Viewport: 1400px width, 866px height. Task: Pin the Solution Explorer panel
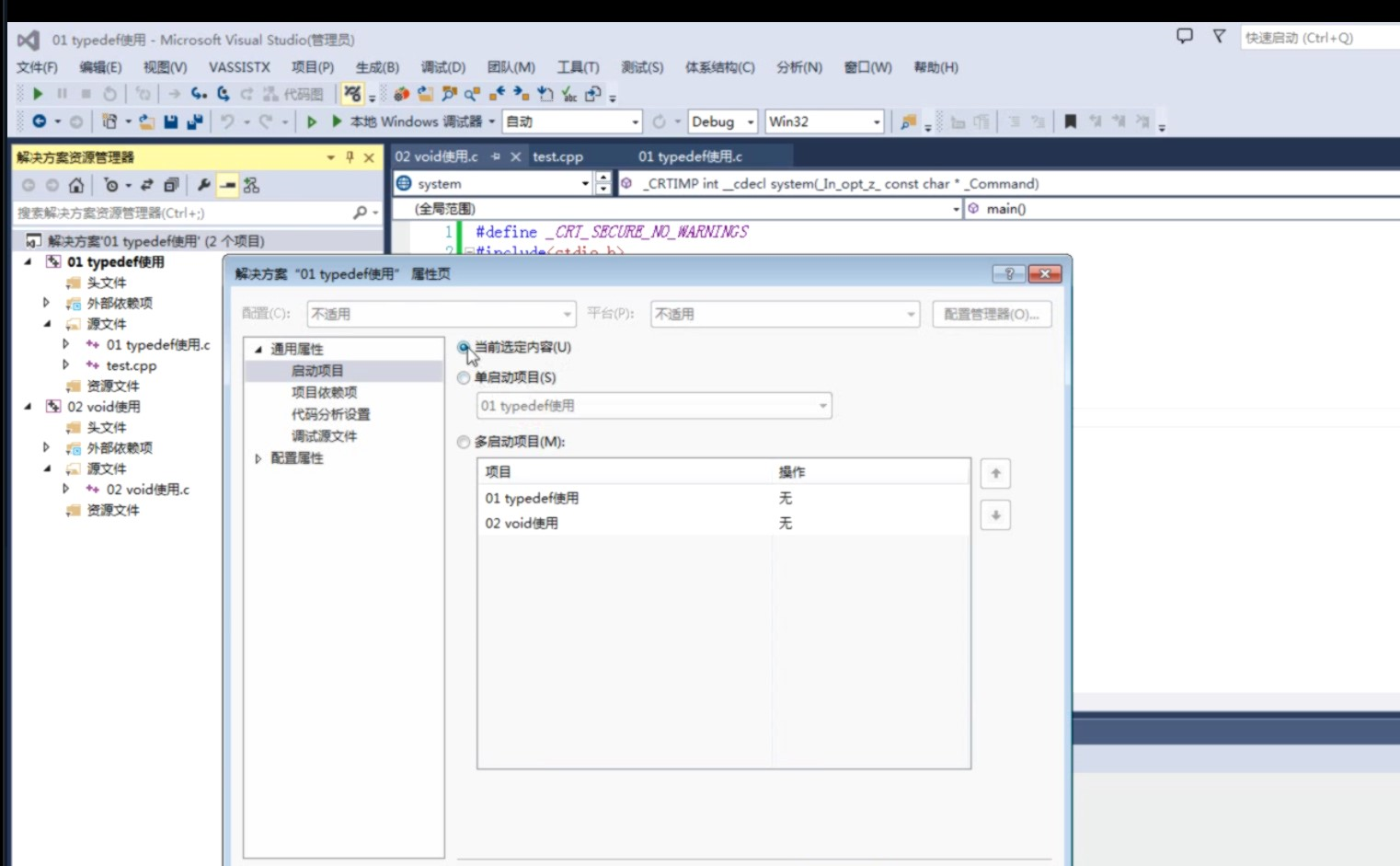click(x=350, y=157)
